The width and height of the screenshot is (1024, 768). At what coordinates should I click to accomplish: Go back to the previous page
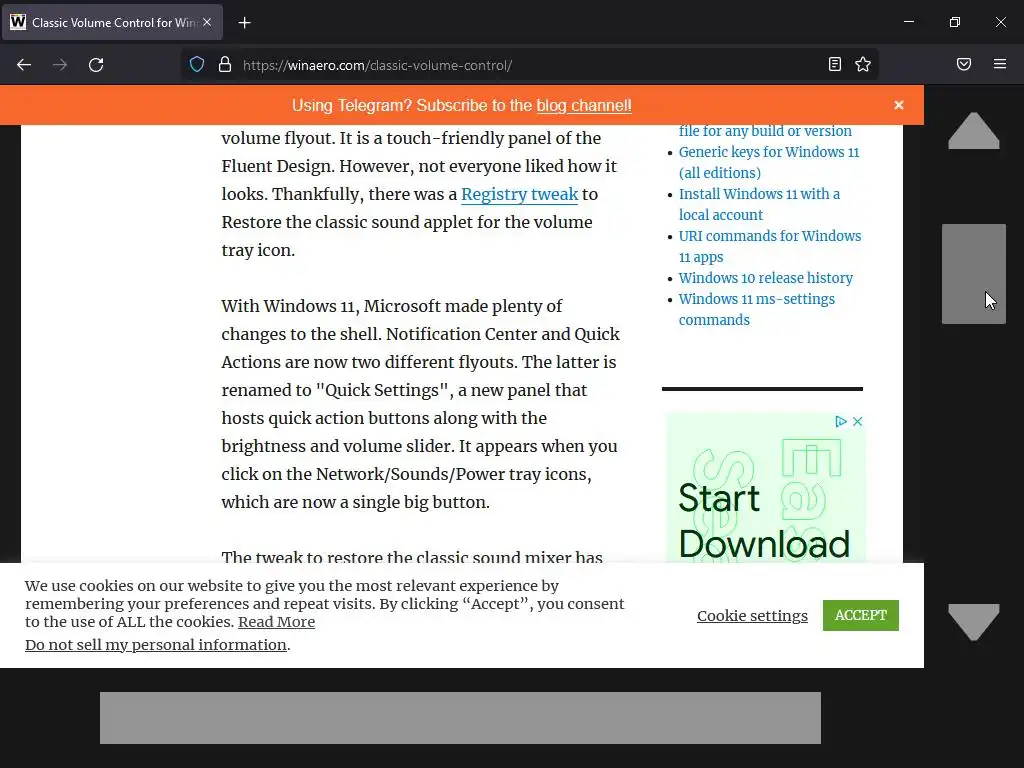pyautogui.click(x=24, y=65)
